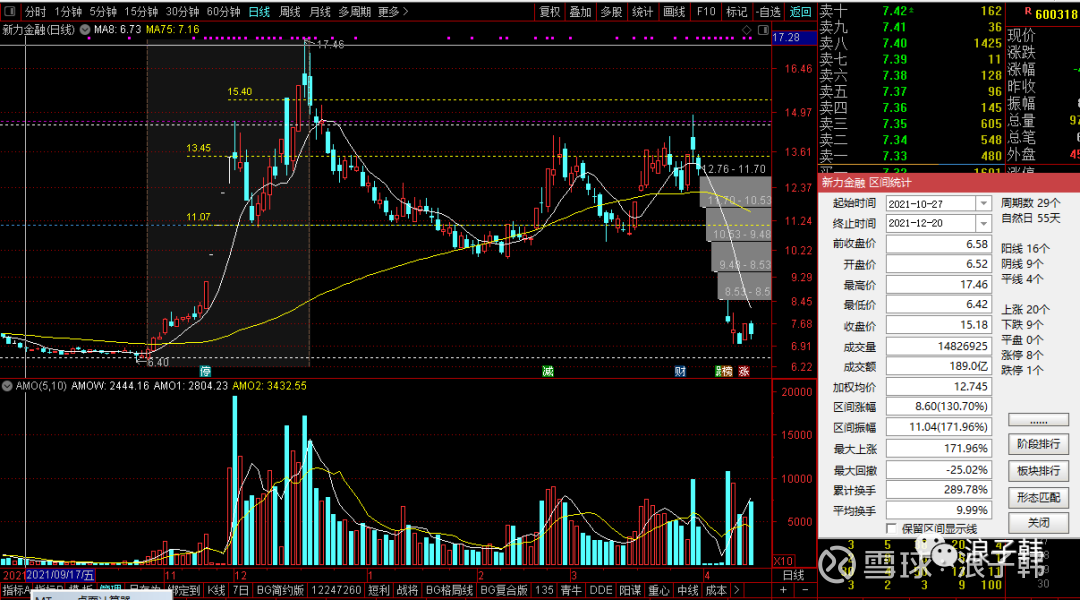Click the 停 marker below the chart
This screenshot has height=600, width=1080.
pos(205,372)
